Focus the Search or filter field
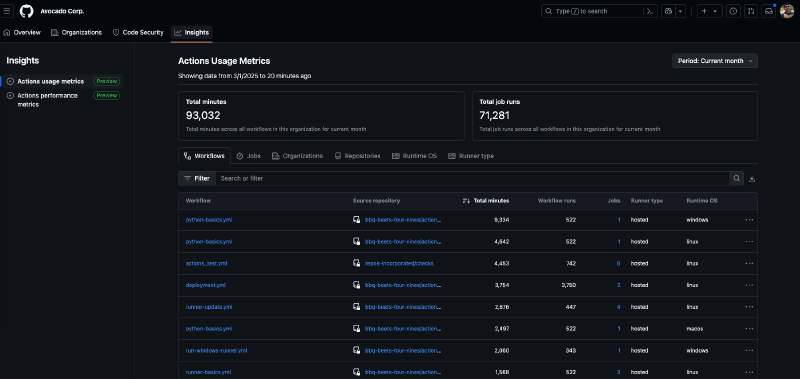The image size is (800, 379). click(472, 179)
